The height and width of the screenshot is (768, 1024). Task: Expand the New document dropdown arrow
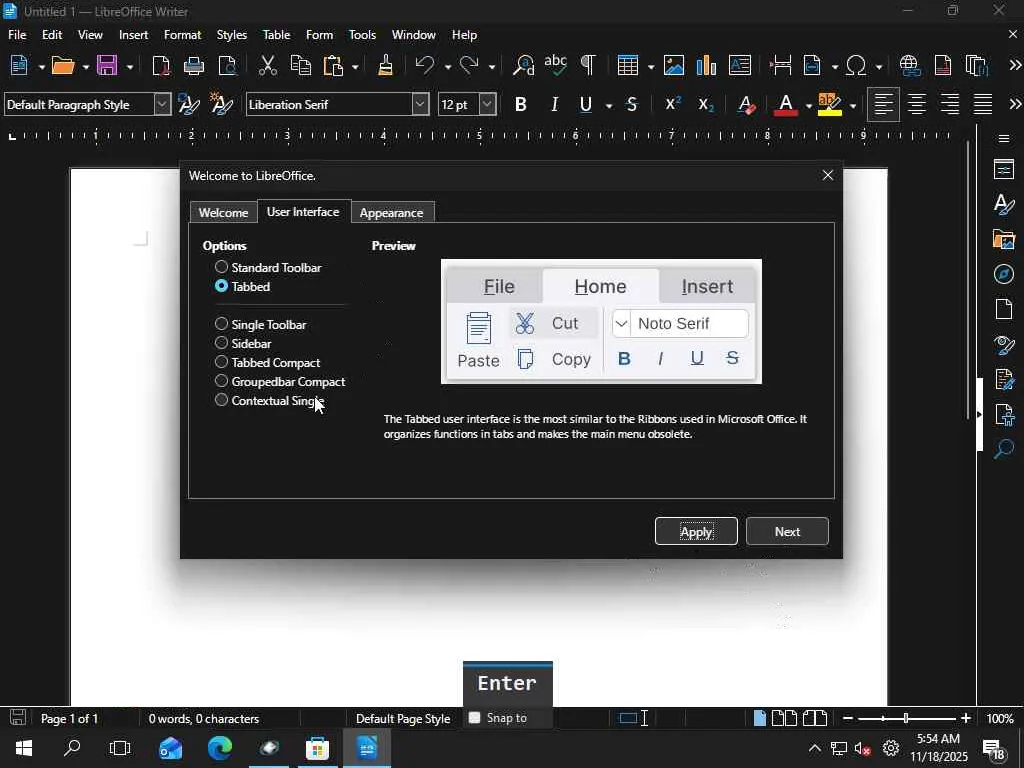[x=41, y=67]
